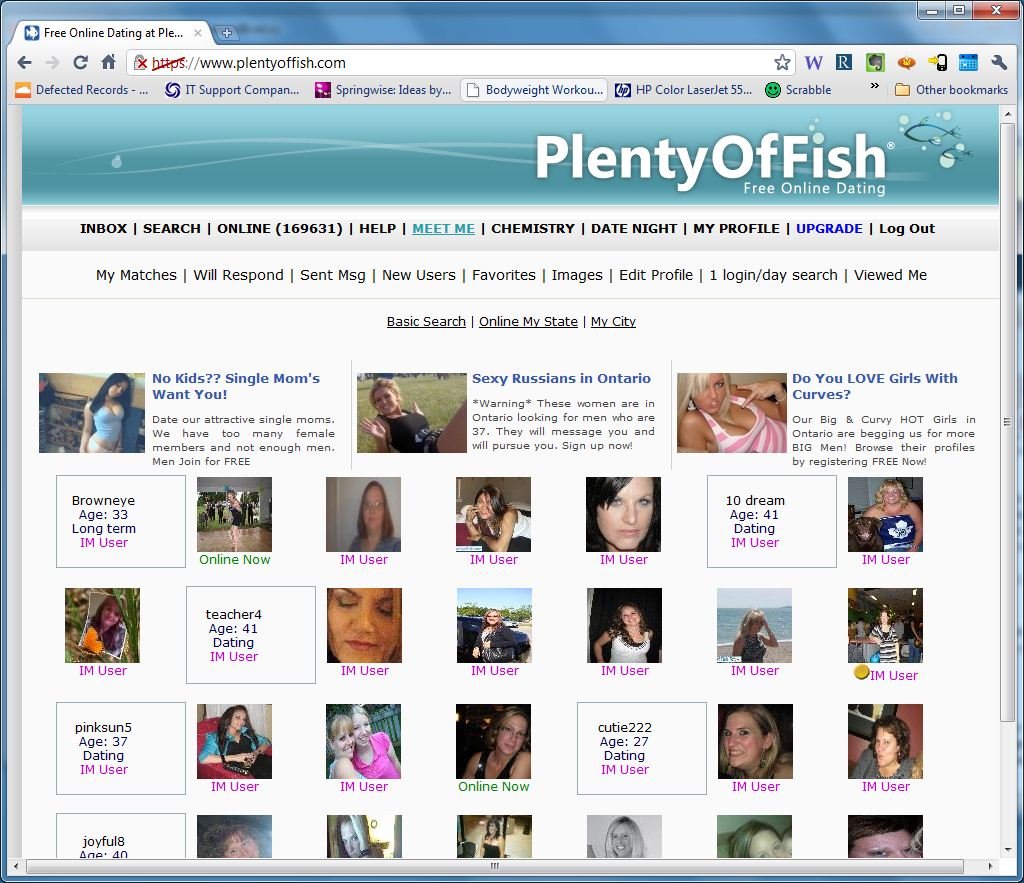Open My Matches

point(136,275)
